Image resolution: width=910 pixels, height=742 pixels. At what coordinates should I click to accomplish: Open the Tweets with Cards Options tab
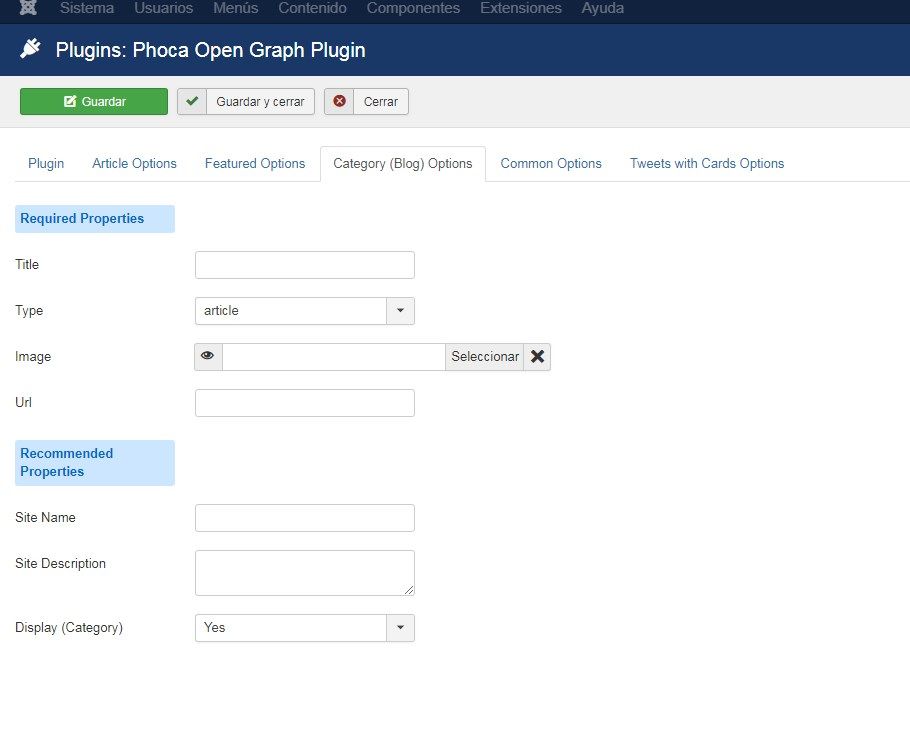[707, 164]
